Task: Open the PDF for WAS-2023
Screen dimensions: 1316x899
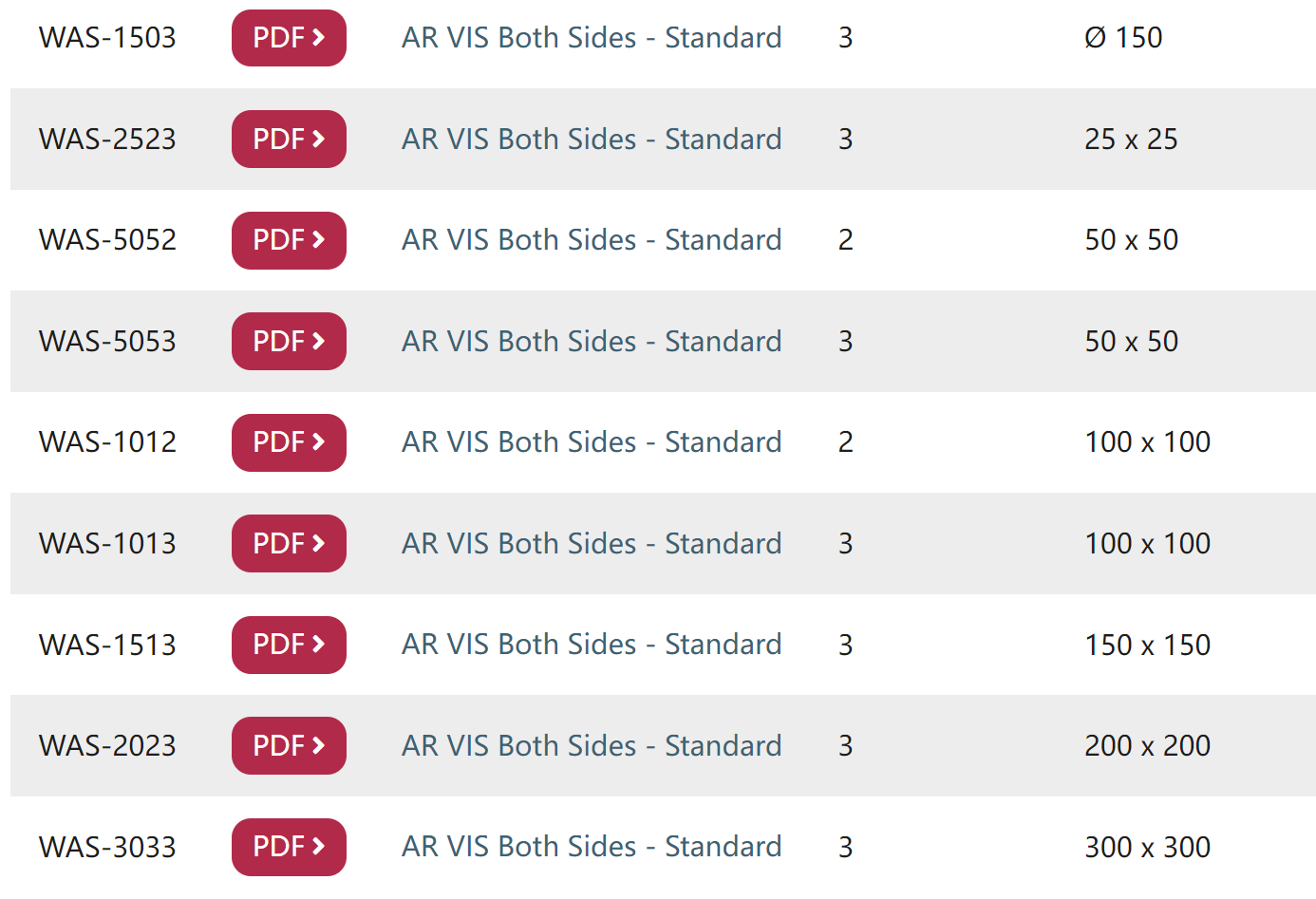Action: [x=289, y=746]
